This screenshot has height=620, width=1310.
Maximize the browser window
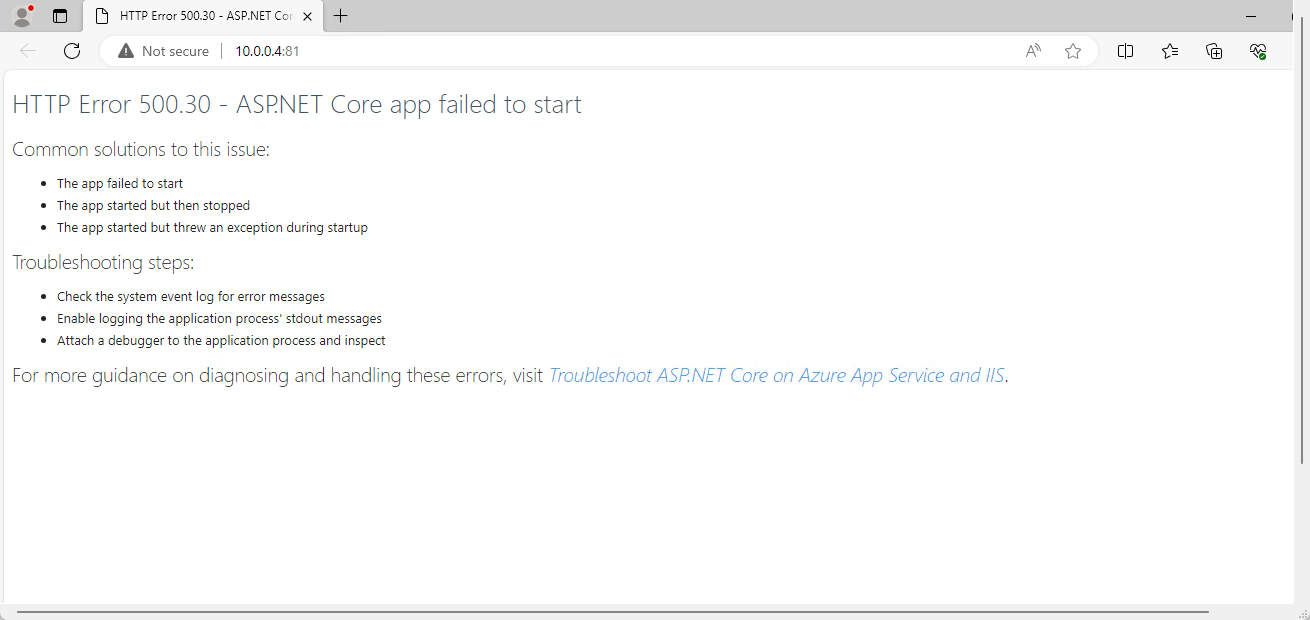(1297, 16)
